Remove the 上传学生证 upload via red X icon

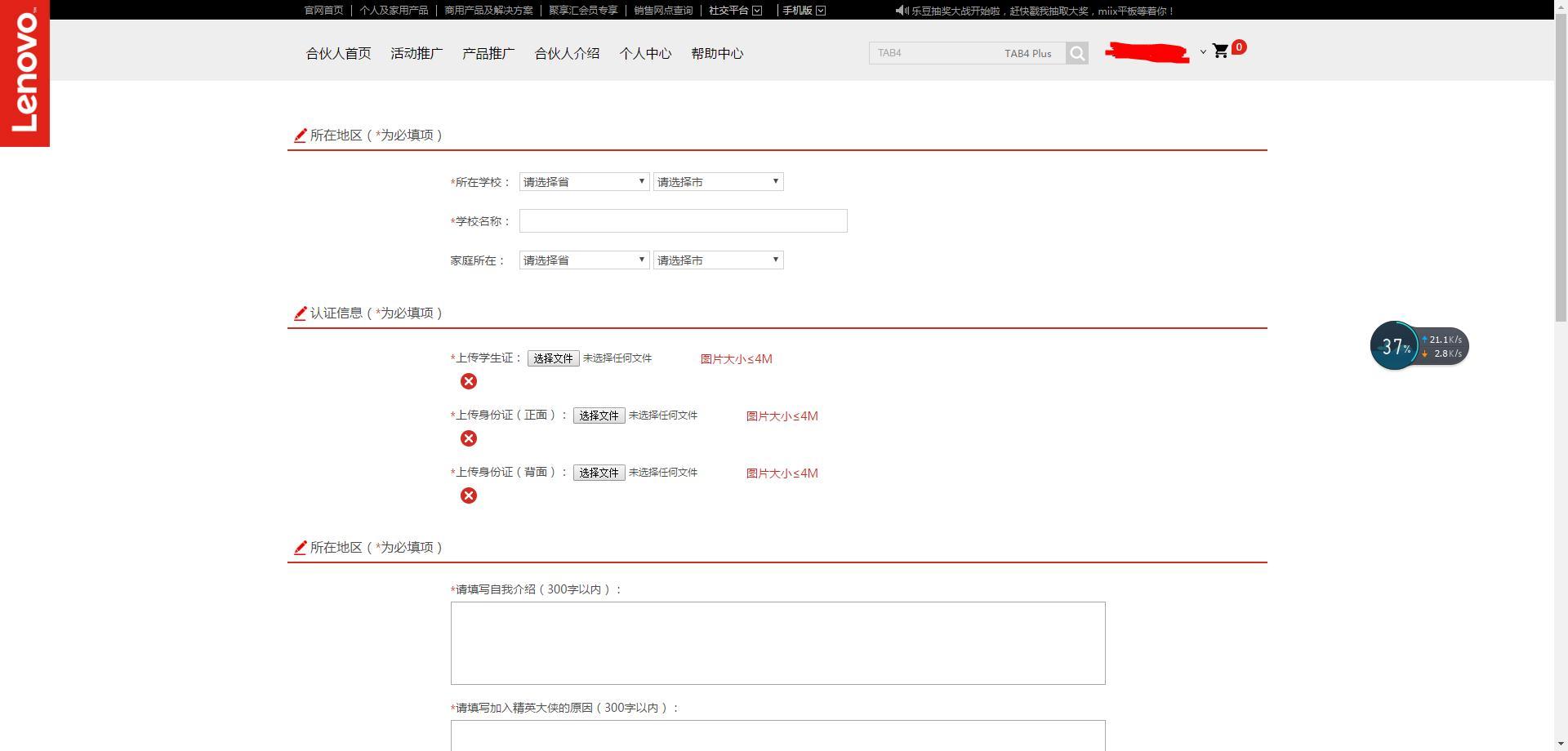coord(468,380)
